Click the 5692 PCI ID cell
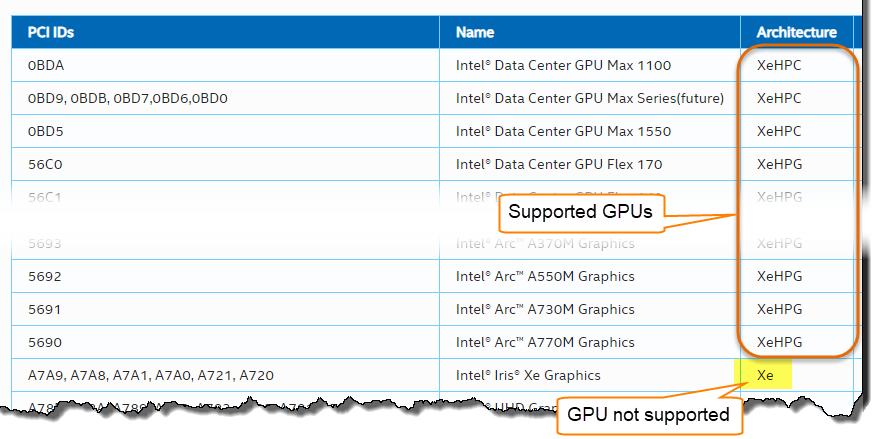This screenshot has height=439, width=878. pos(44,276)
